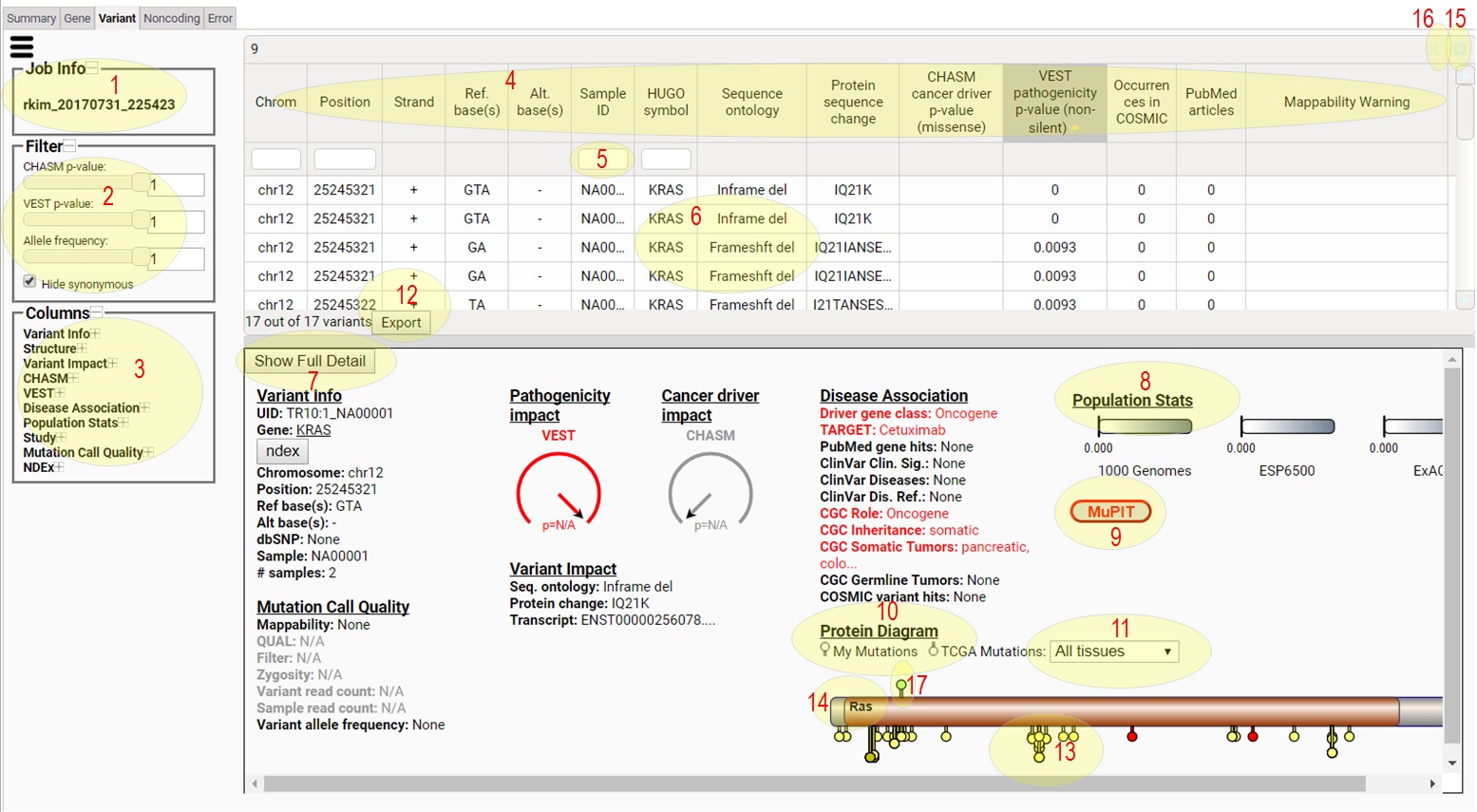Open the hamburger menu icon
This screenshot has height=812, width=1477.
coord(21,47)
